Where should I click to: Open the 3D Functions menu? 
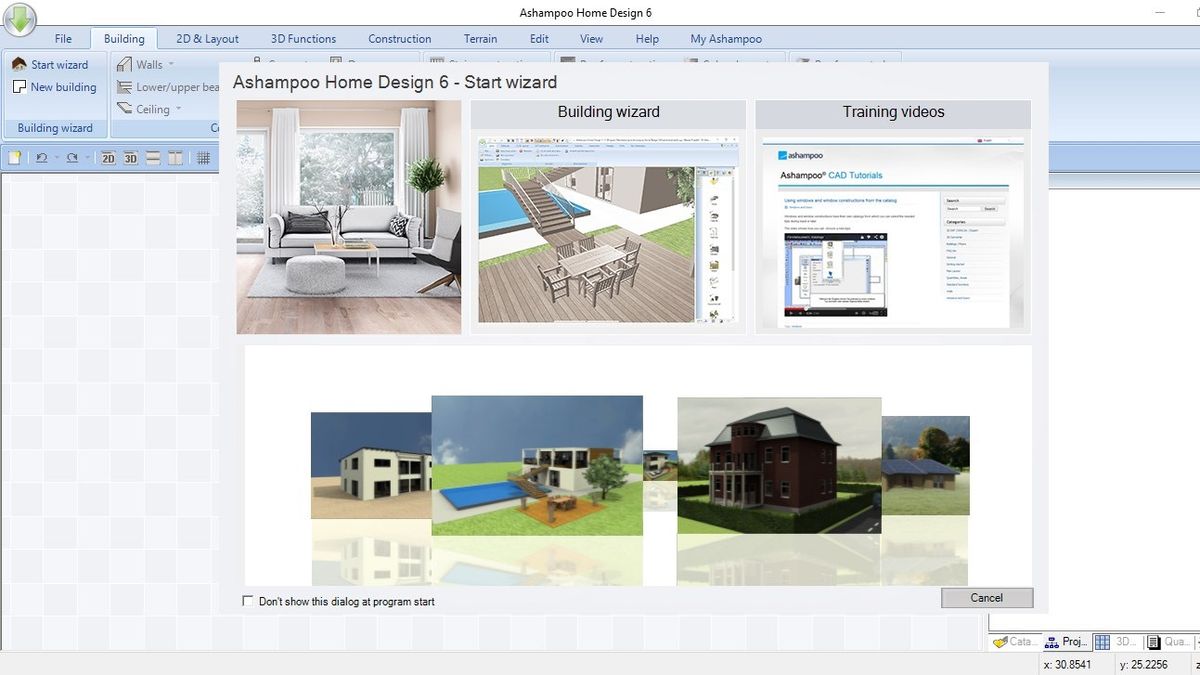point(302,38)
